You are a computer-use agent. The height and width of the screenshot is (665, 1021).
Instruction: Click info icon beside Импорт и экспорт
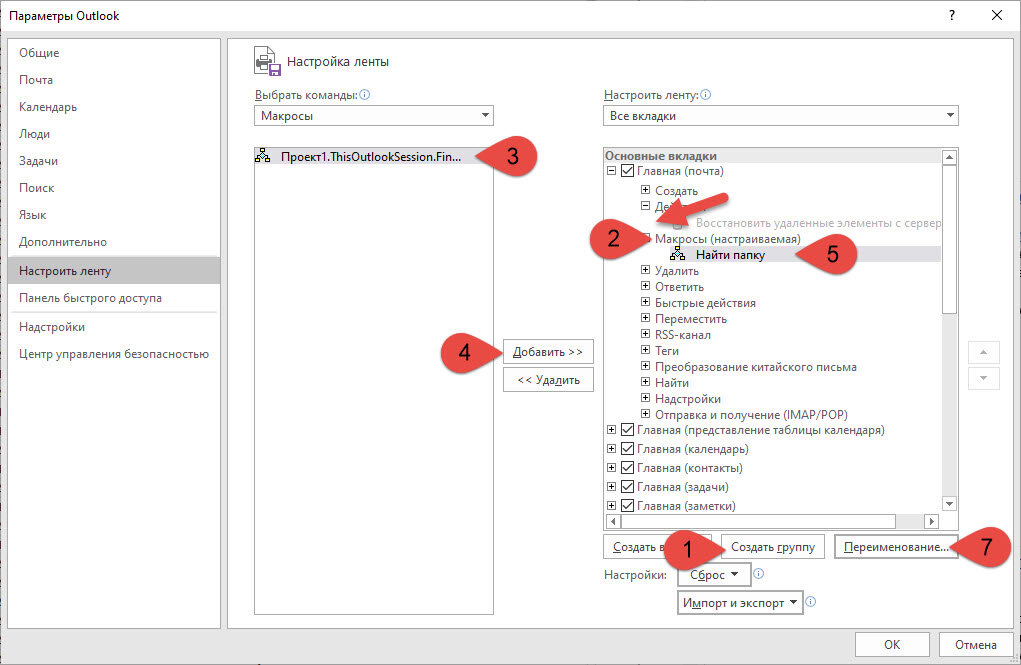pyautogui.click(x=810, y=602)
